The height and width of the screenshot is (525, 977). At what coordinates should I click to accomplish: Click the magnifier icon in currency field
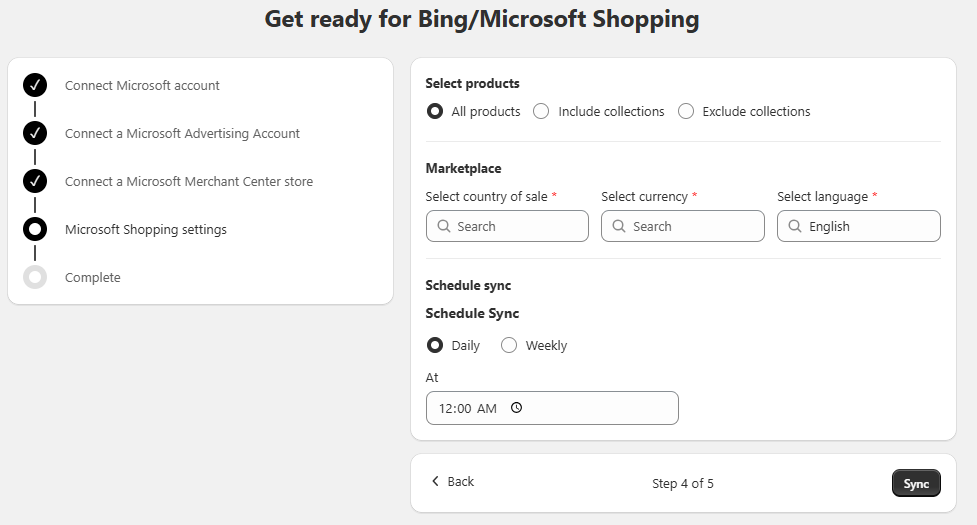[x=619, y=226]
